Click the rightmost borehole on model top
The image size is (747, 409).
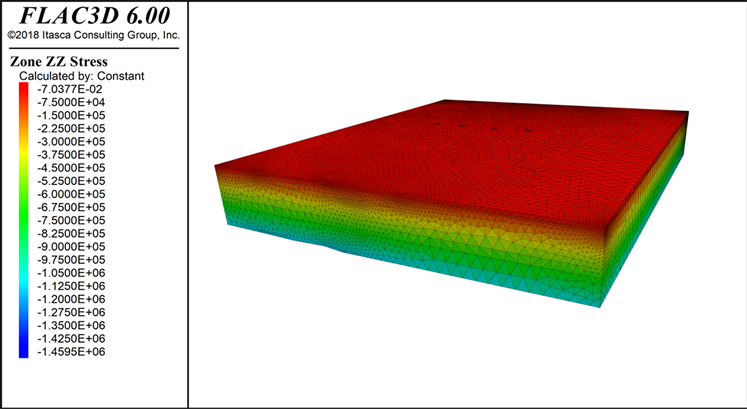(x=527, y=130)
